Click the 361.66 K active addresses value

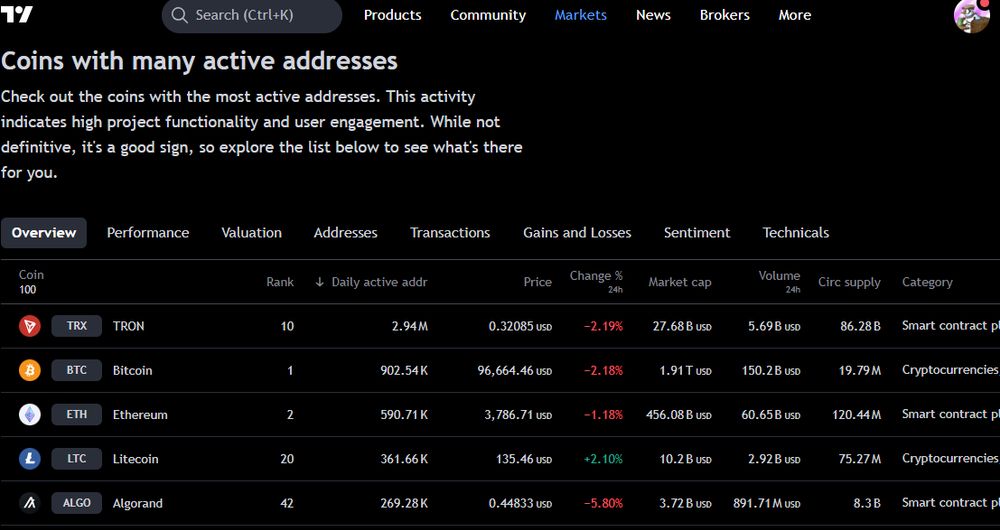point(404,459)
